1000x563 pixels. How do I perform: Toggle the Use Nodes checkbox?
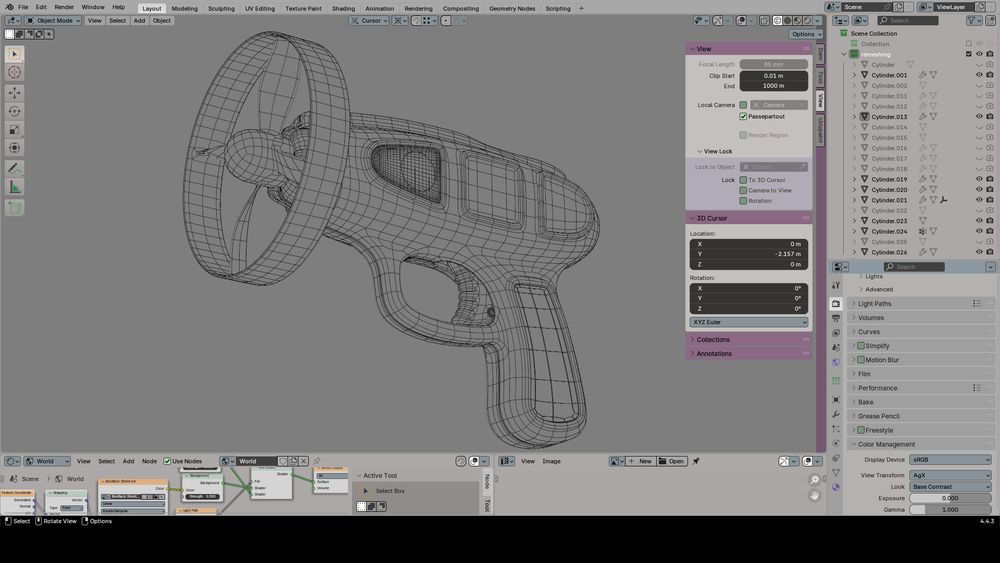click(x=167, y=461)
